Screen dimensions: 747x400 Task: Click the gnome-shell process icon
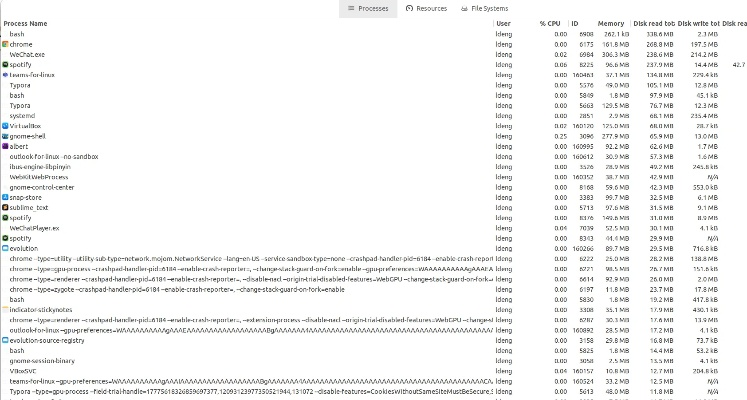click(x=5, y=136)
